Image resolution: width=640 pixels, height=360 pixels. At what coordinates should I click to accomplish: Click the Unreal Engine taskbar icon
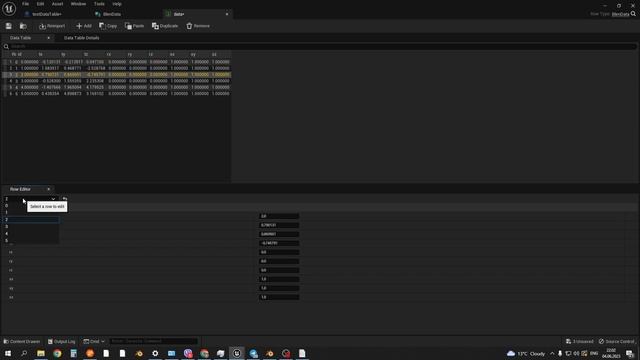[x=237, y=353]
